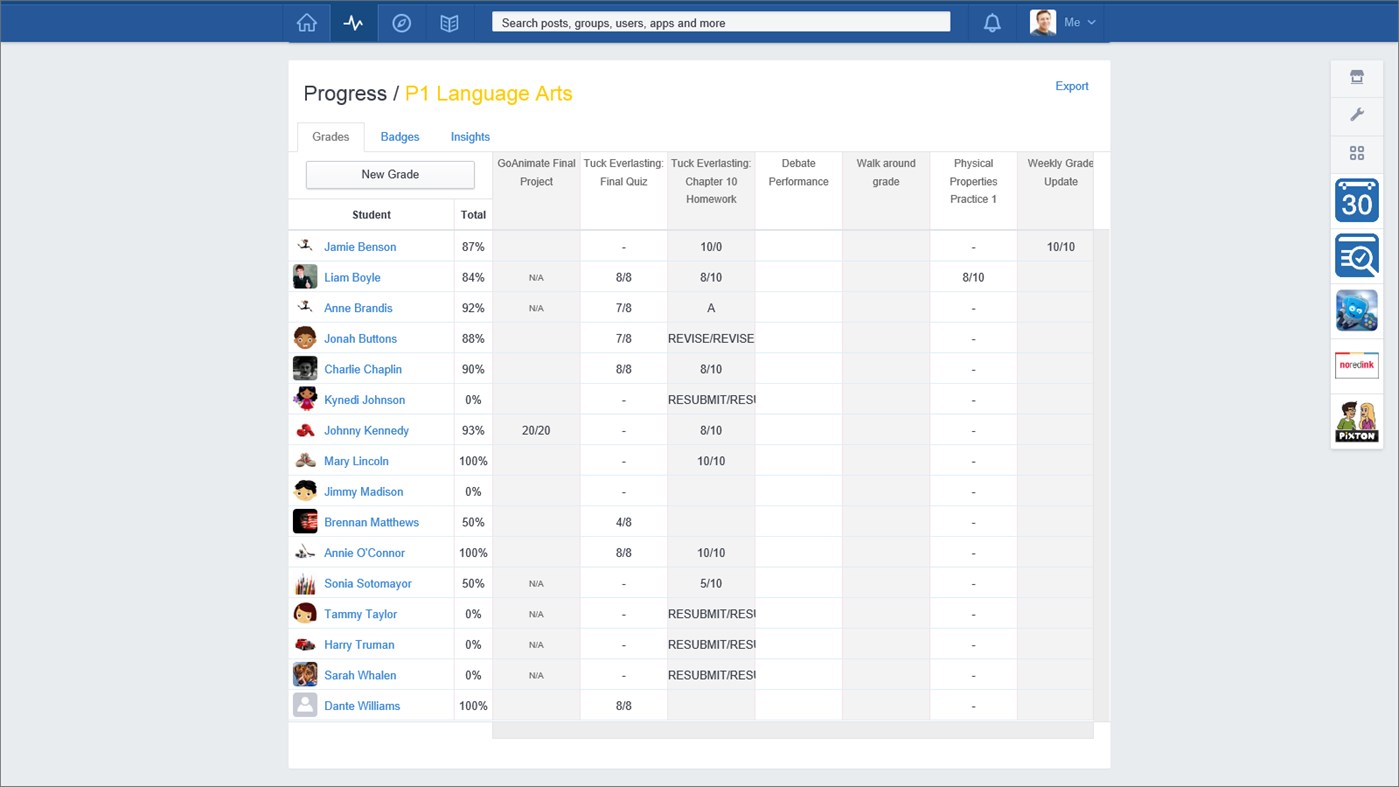Viewport: 1399px width, 787px height.
Task: Click the search posts input field
Action: [x=720, y=21]
